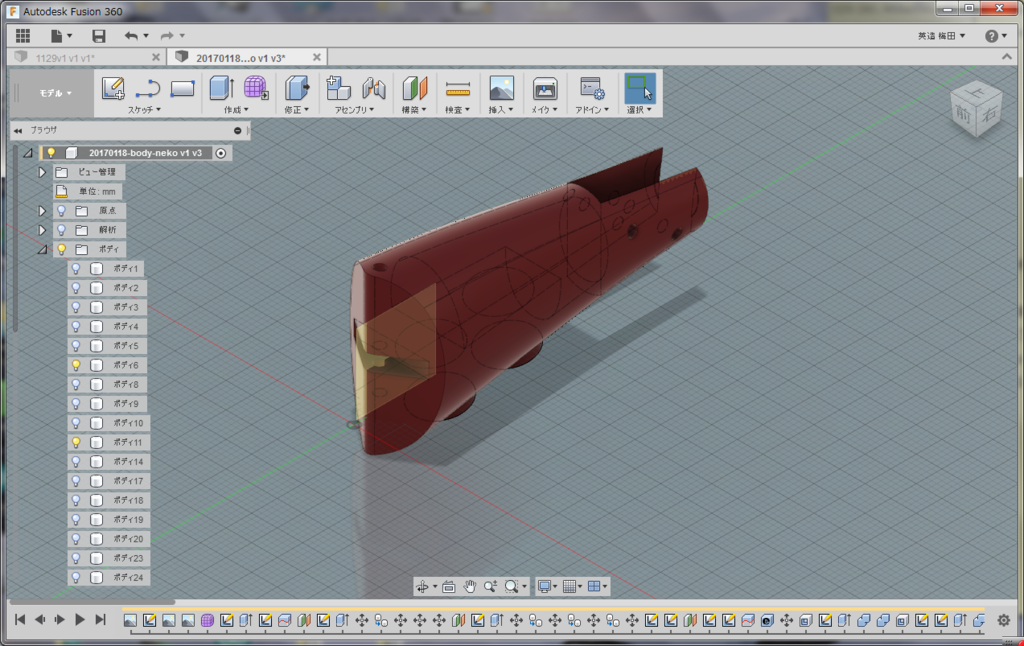Hide ボディ6 using its bulb

click(76, 365)
